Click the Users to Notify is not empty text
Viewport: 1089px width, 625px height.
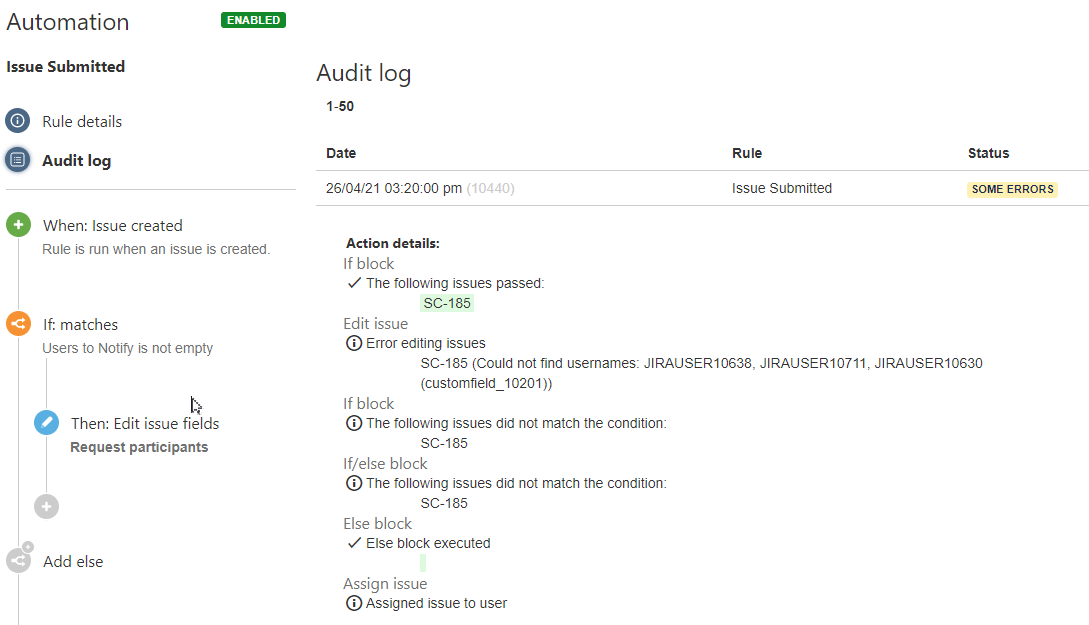[128, 348]
